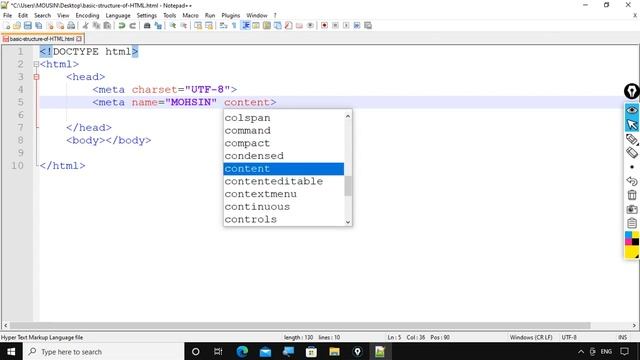Toggle INS insert mode in status bar
Viewport: 640px width, 360px height.
tap(622, 338)
